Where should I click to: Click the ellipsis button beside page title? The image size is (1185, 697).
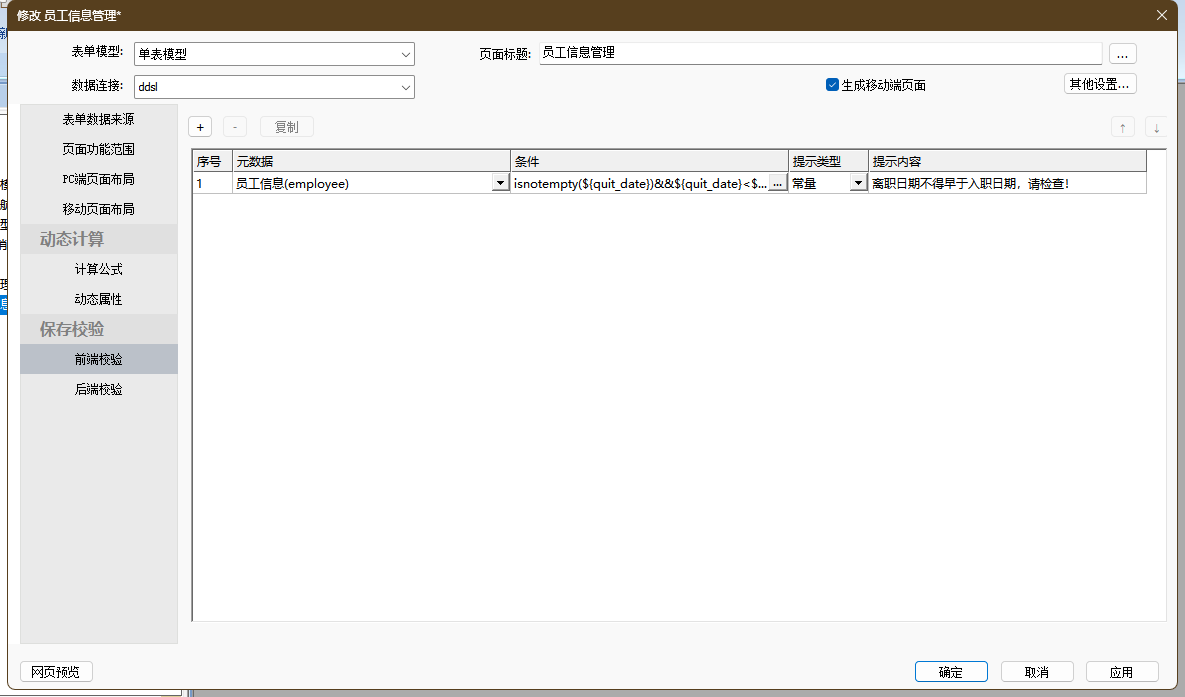click(x=1122, y=54)
